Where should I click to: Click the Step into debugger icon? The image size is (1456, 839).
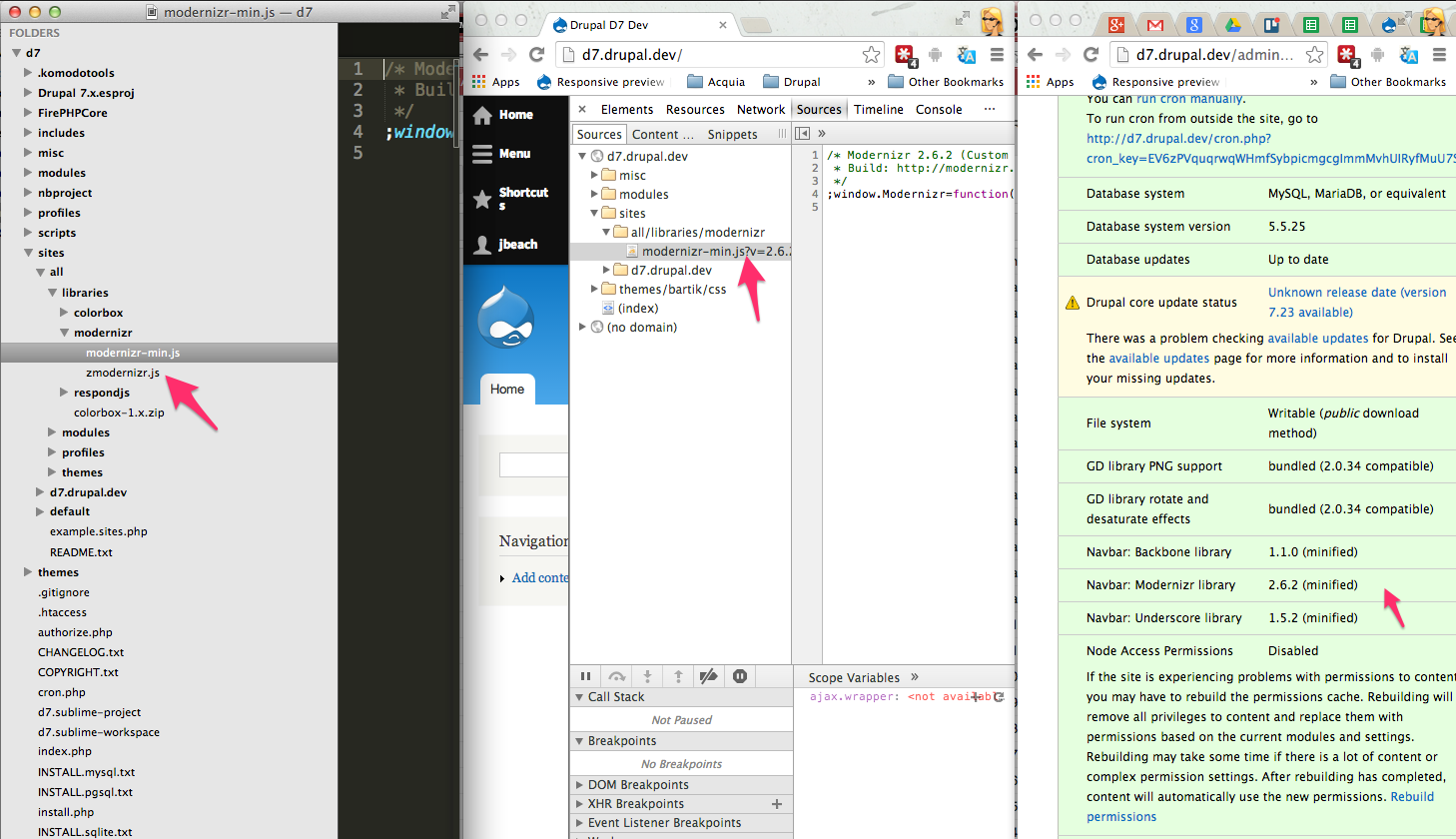tap(647, 676)
